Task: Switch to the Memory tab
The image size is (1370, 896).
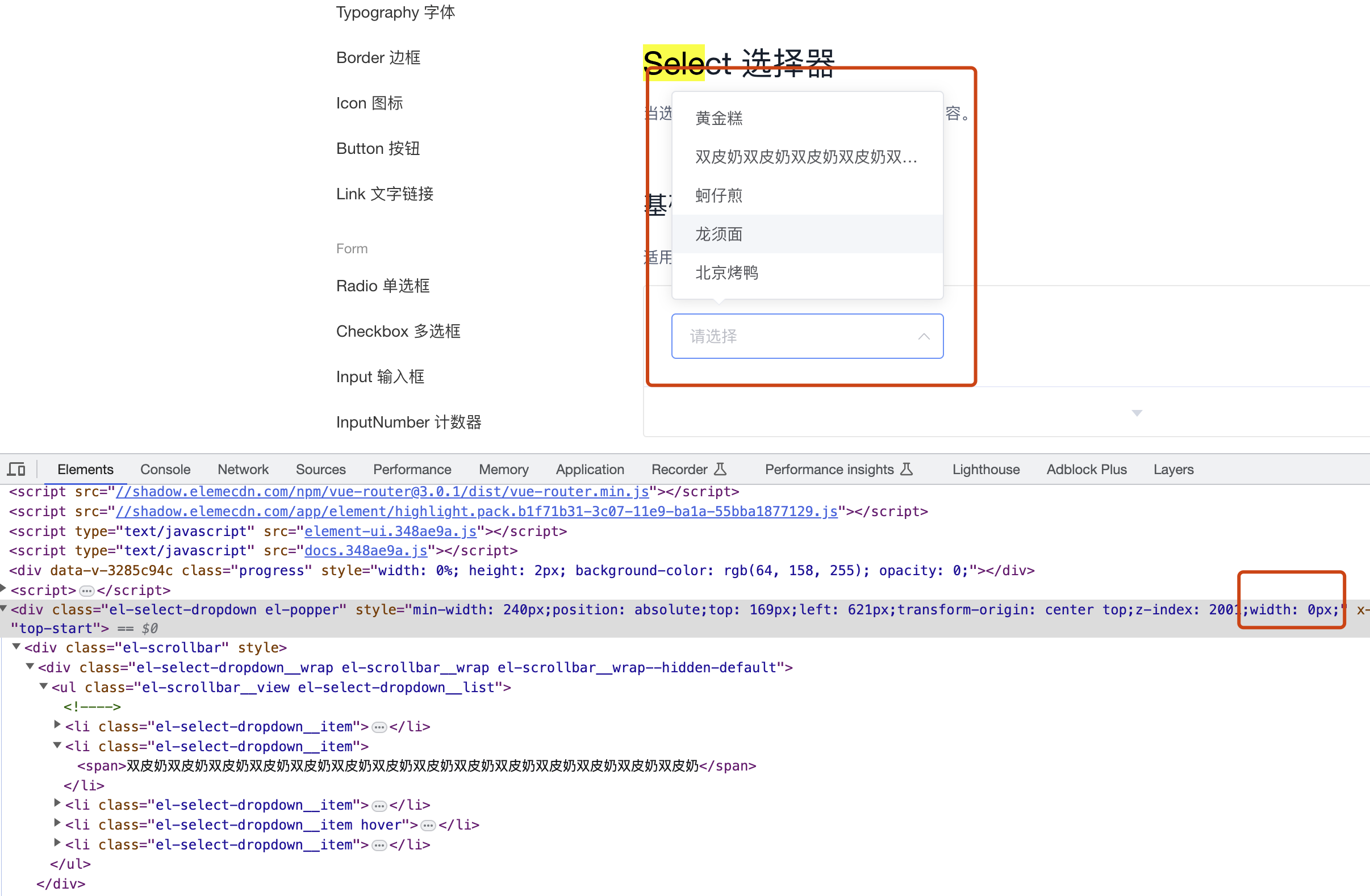Action: tap(504, 470)
